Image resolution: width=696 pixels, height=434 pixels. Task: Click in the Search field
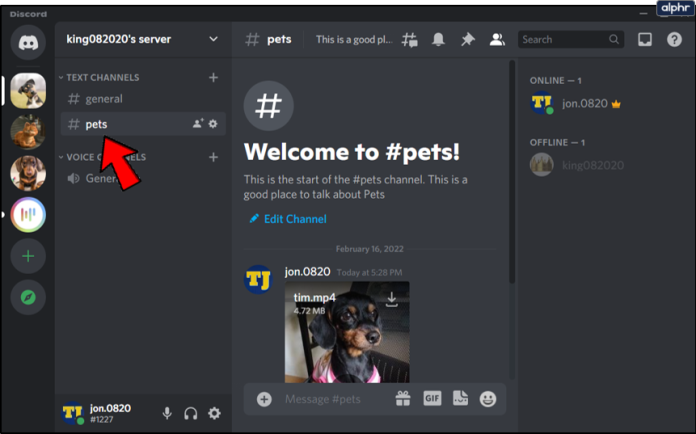pyautogui.click(x=570, y=39)
